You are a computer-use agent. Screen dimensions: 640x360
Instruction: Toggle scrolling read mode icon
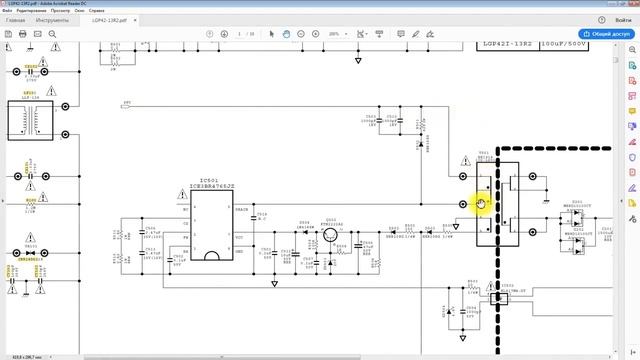(x=379, y=34)
